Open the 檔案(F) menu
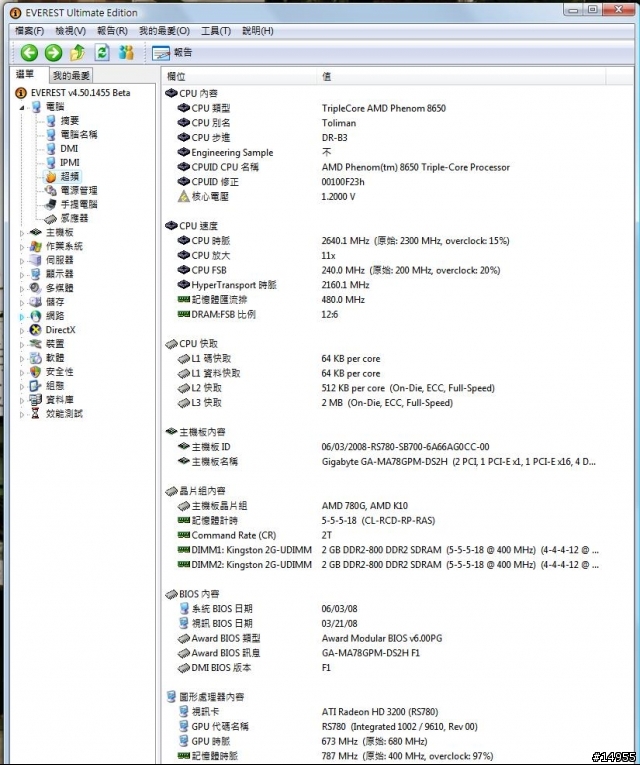The width and height of the screenshot is (640, 765). click(x=29, y=31)
